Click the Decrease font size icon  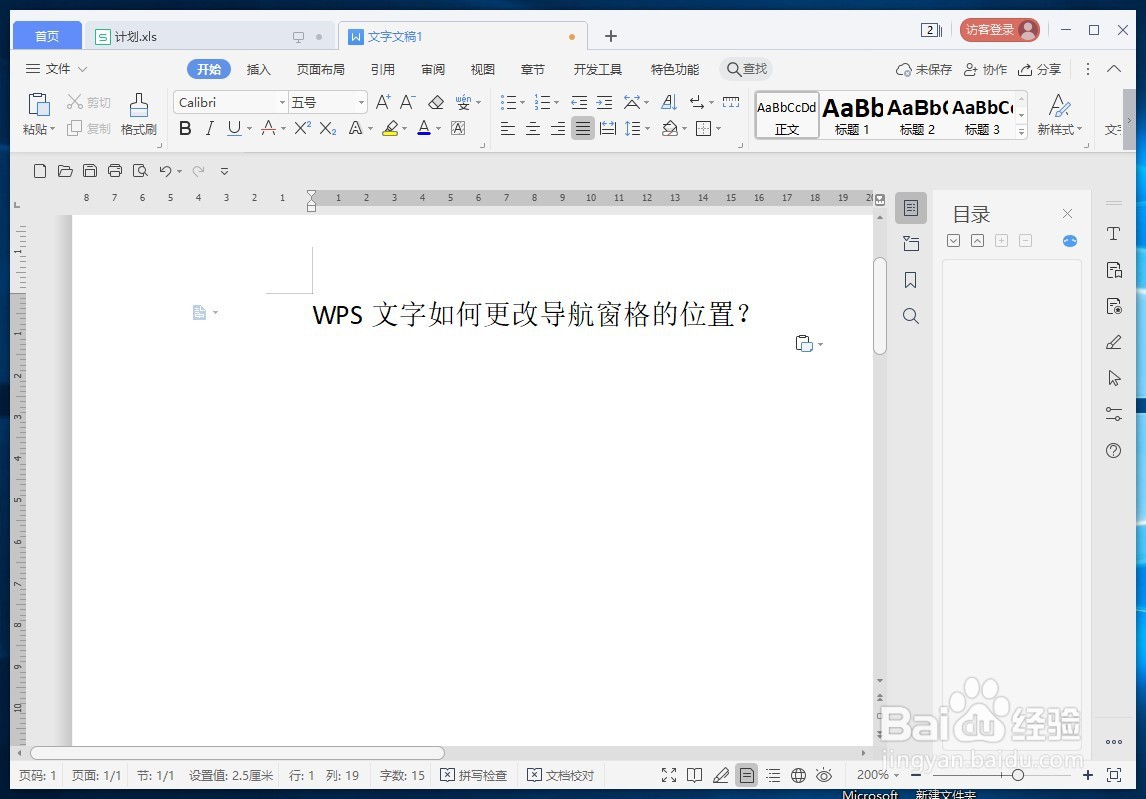(x=408, y=102)
